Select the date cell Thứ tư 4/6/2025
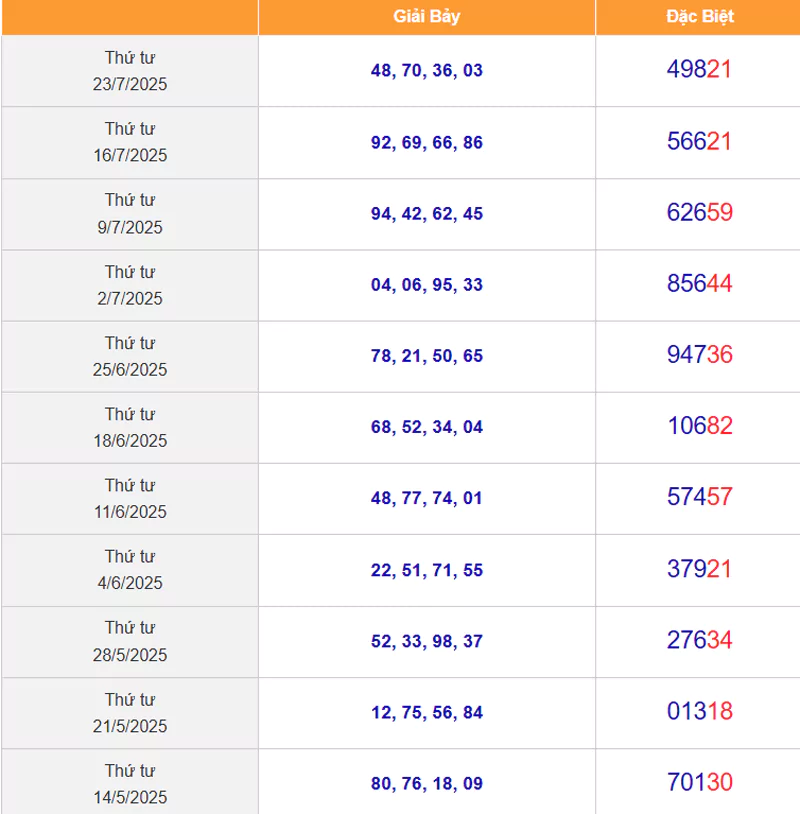The width and height of the screenshot is (800, 814). [130, 569]
